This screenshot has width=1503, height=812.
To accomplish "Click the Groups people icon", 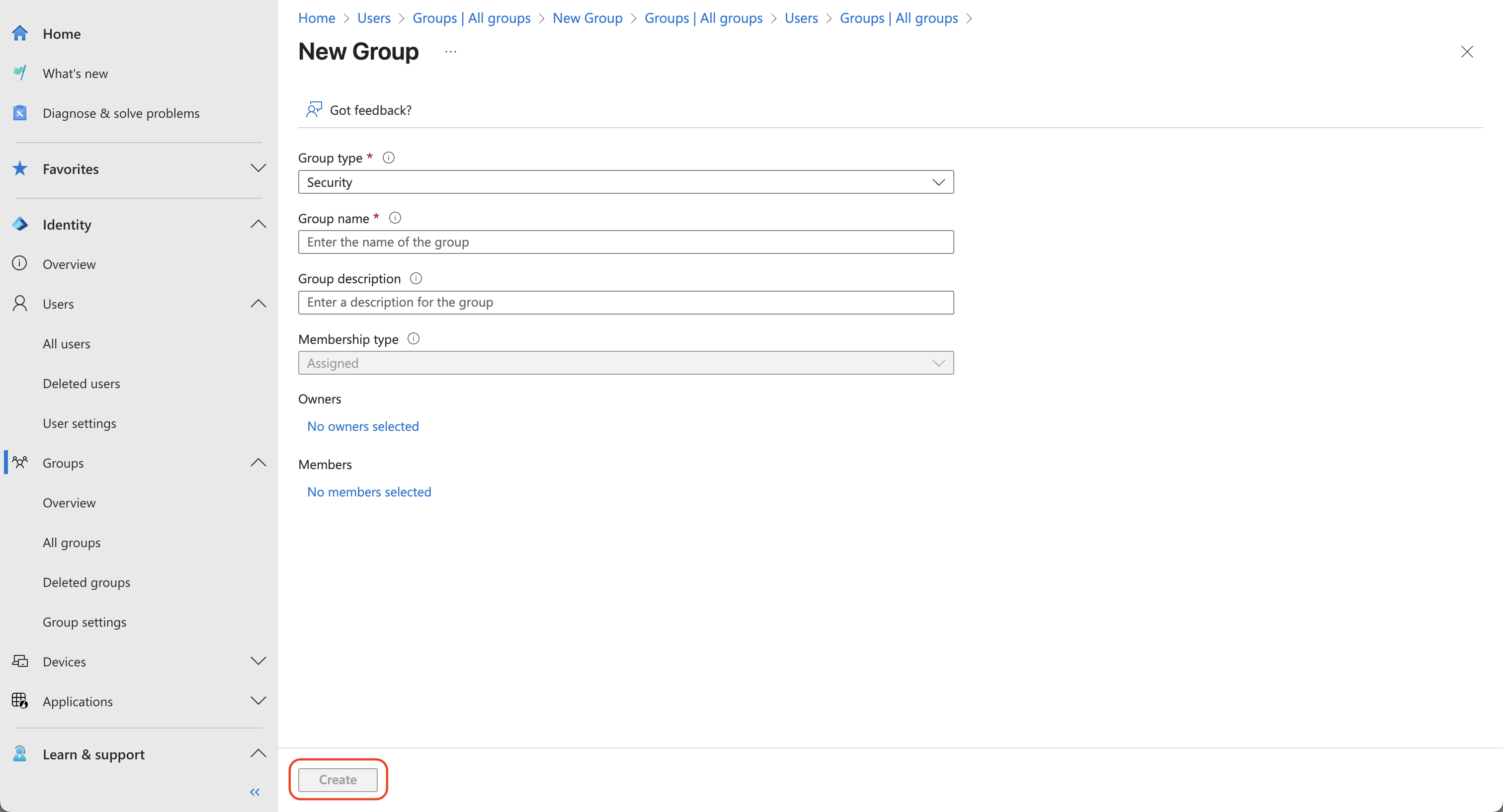I will click(x=20, y=463).
